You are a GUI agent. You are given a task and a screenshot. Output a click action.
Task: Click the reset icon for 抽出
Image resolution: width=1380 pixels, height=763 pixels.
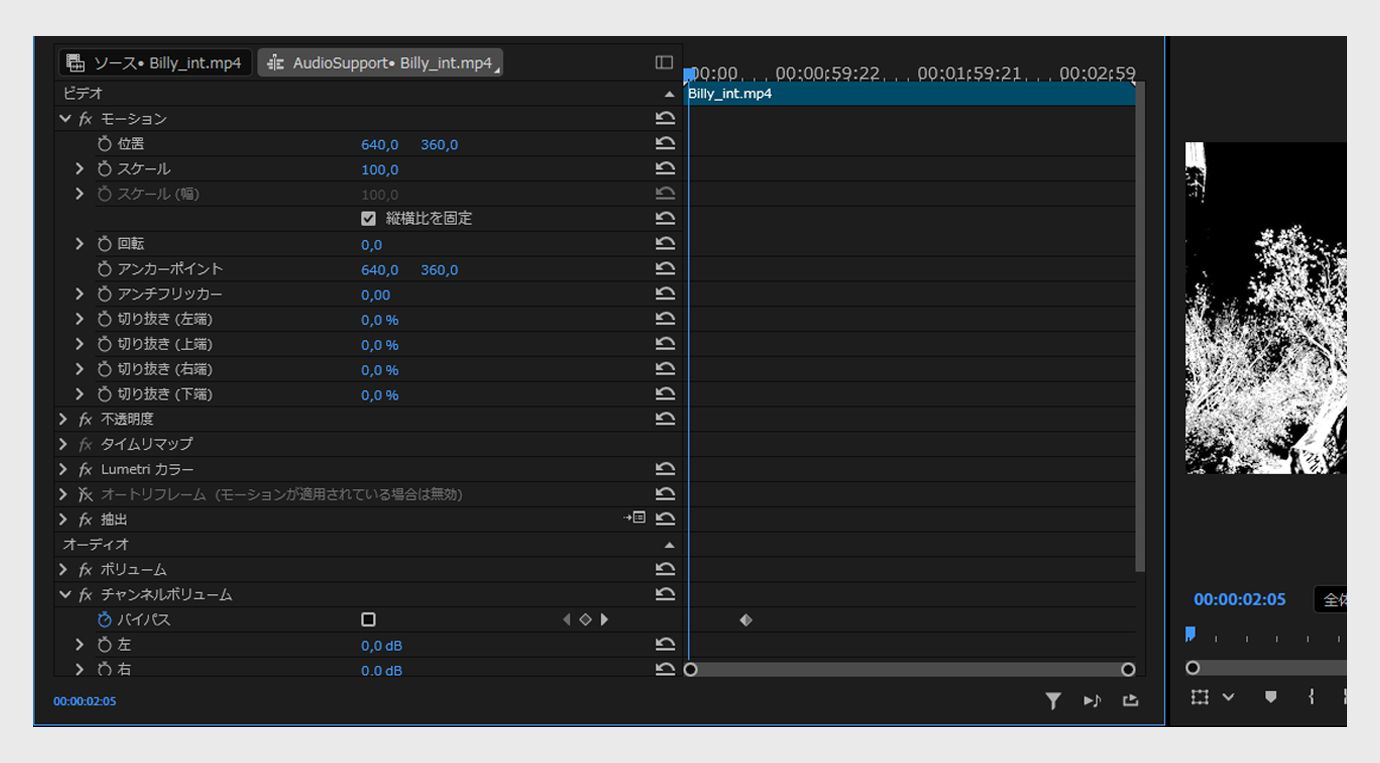[x=665, y=519]
